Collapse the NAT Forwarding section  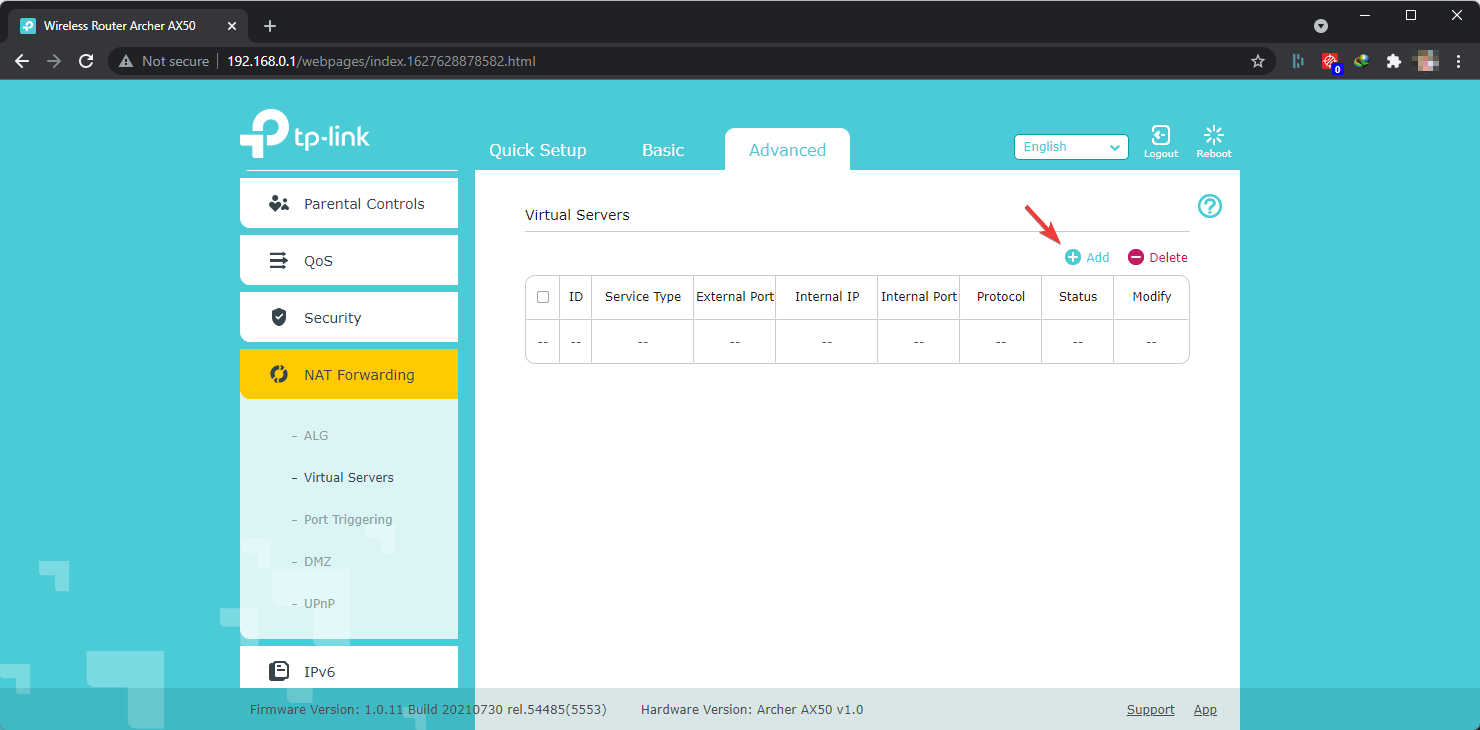point(349,375)
